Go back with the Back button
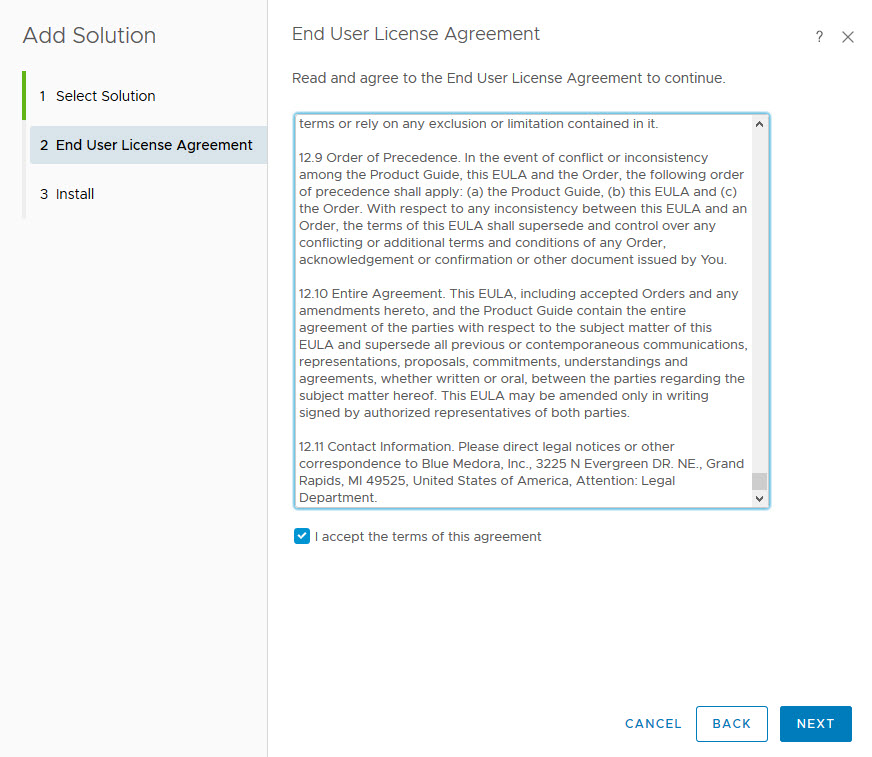Viewport: 872px width, 757px height. (731, 724)
